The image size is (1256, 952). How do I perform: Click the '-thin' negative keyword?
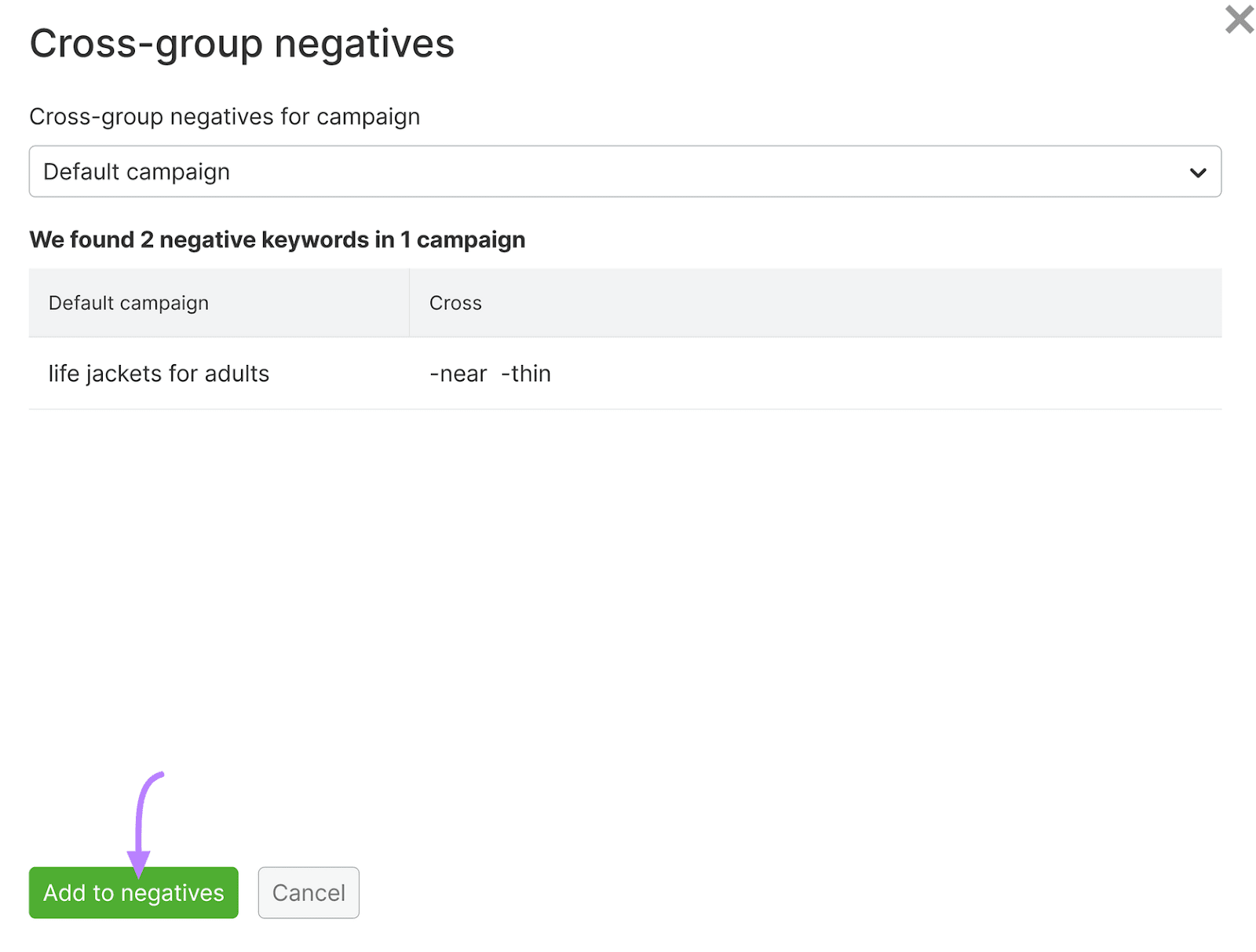526,374
